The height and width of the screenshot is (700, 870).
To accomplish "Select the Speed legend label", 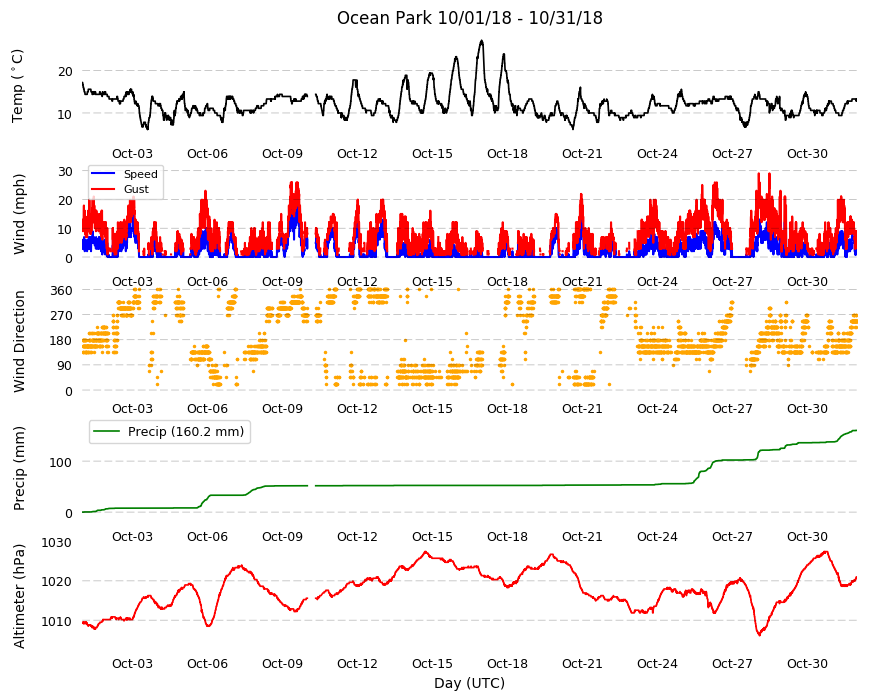I will coord(140,174).
